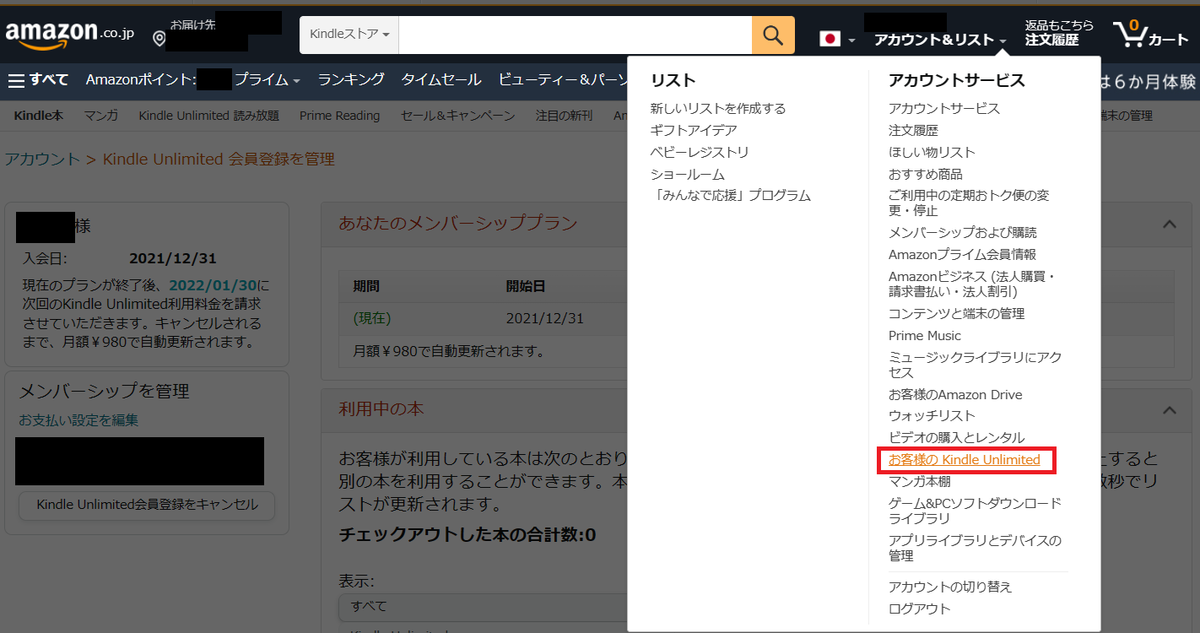Viewport: 1200px width, 633px height.
Task: Open ビデオの購入とレンタル menu entry
Action: click(x=957, y=437)
